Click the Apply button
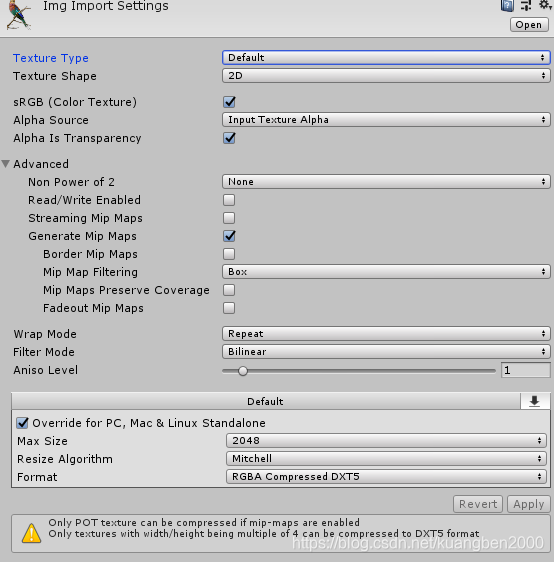The height and width of the screenshot is (562, 554). [x=529, y=504]
